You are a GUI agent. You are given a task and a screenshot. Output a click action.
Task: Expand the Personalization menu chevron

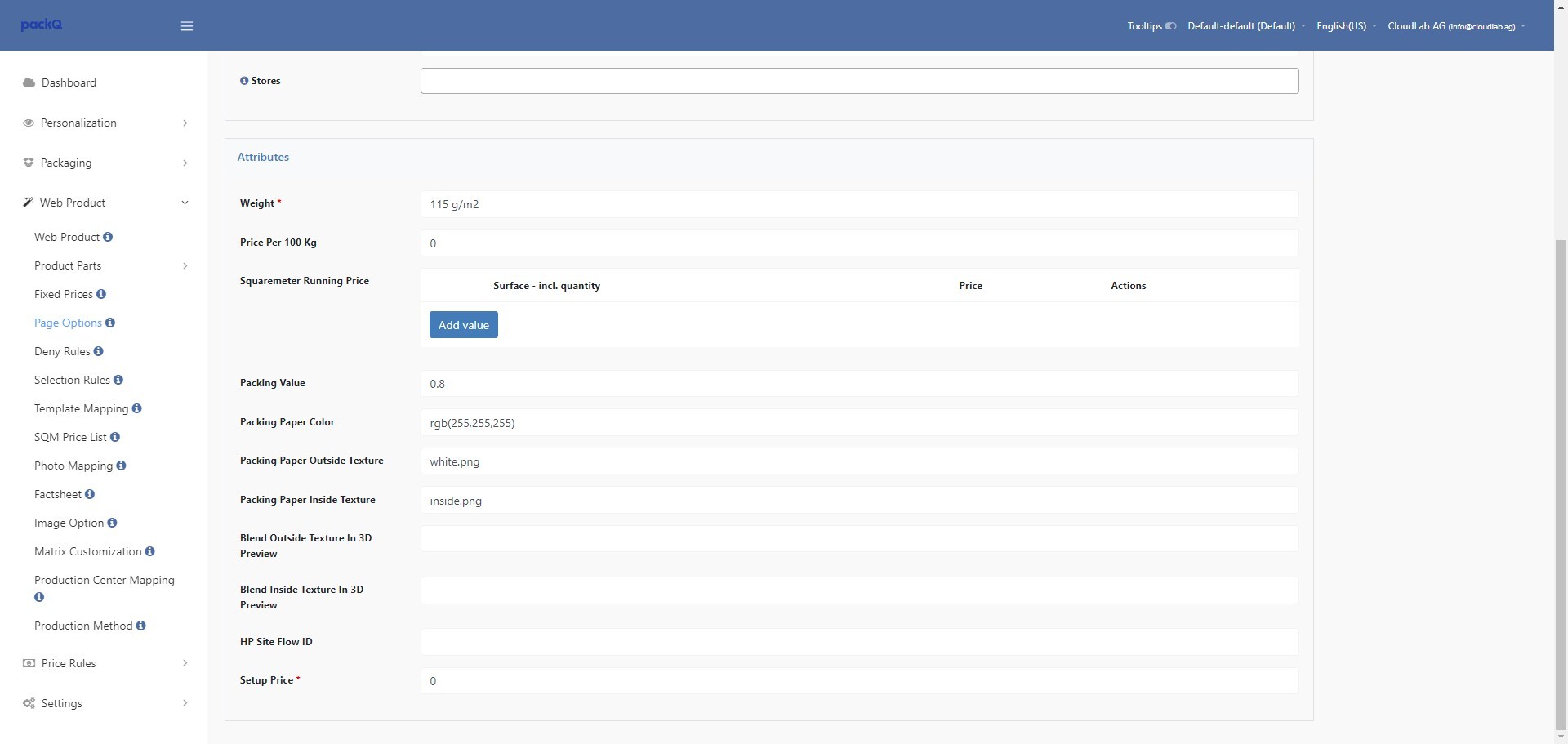185,123
